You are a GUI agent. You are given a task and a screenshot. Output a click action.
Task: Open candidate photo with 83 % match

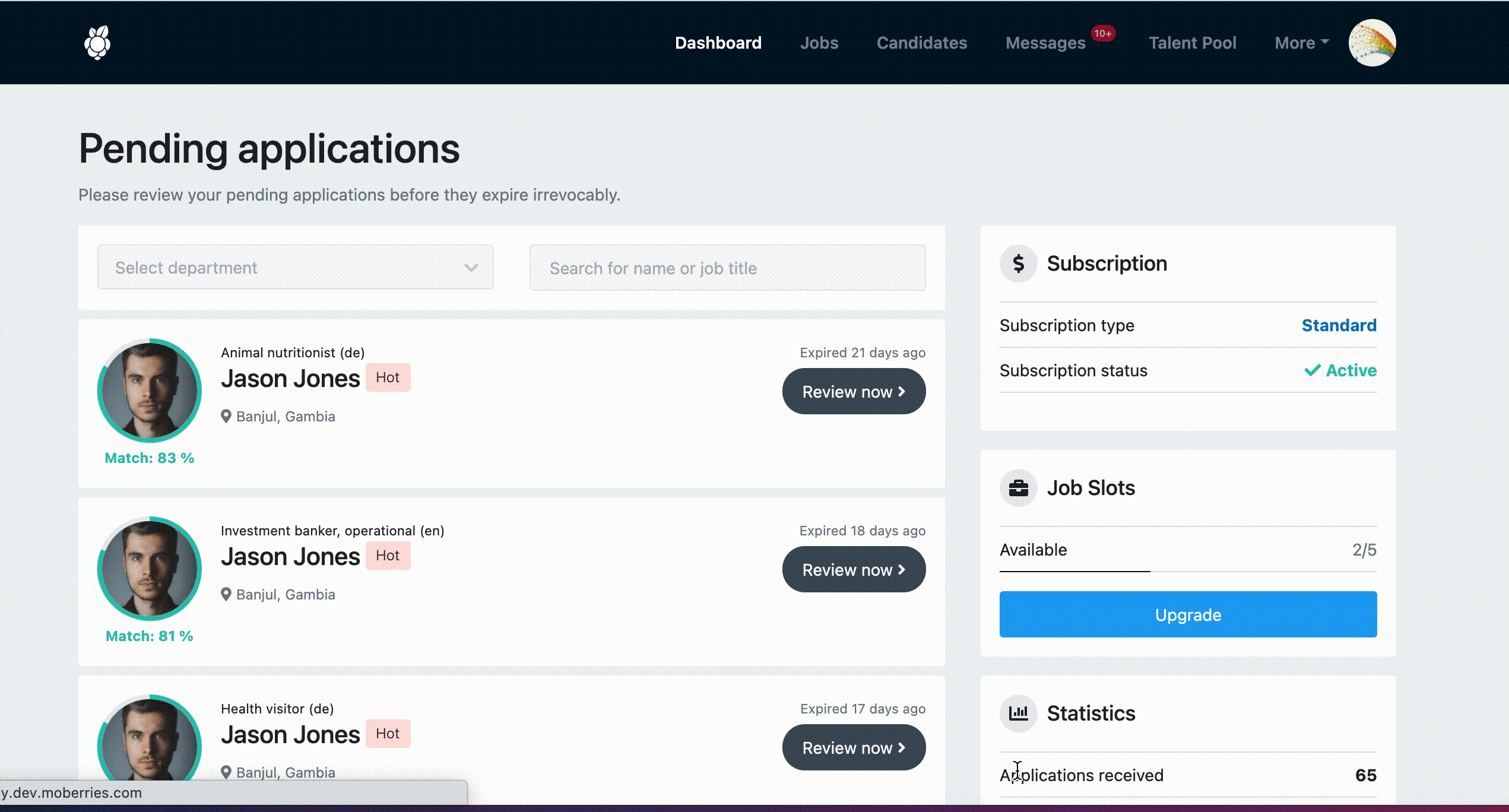pos(150,391)
